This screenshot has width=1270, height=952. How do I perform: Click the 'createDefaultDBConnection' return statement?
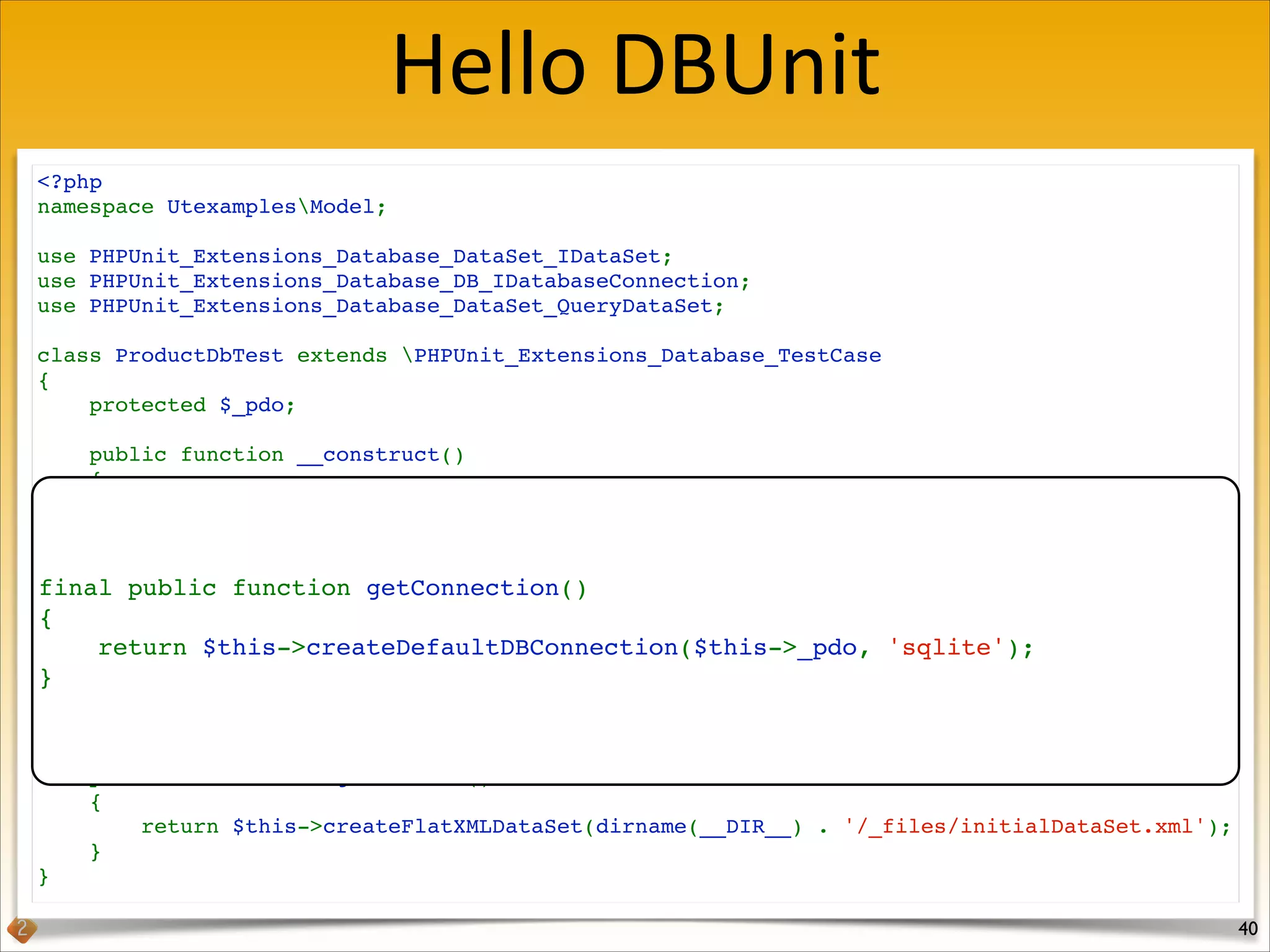coord(566,648)
